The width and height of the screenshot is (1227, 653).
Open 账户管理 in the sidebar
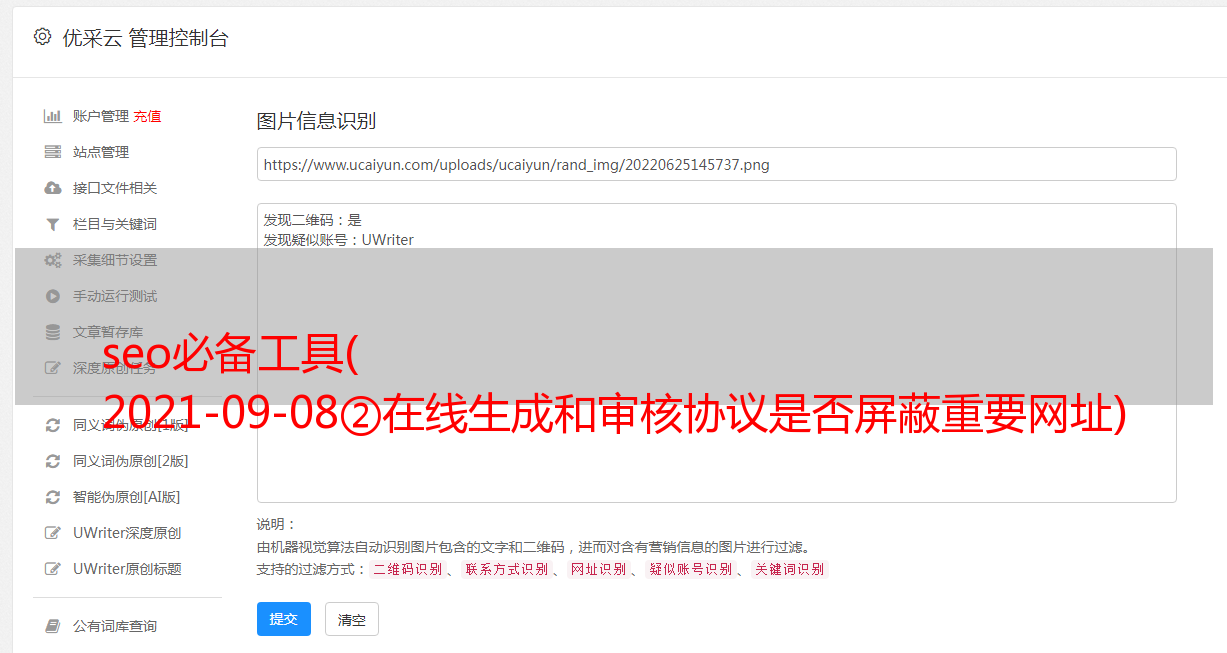(101, 116)
